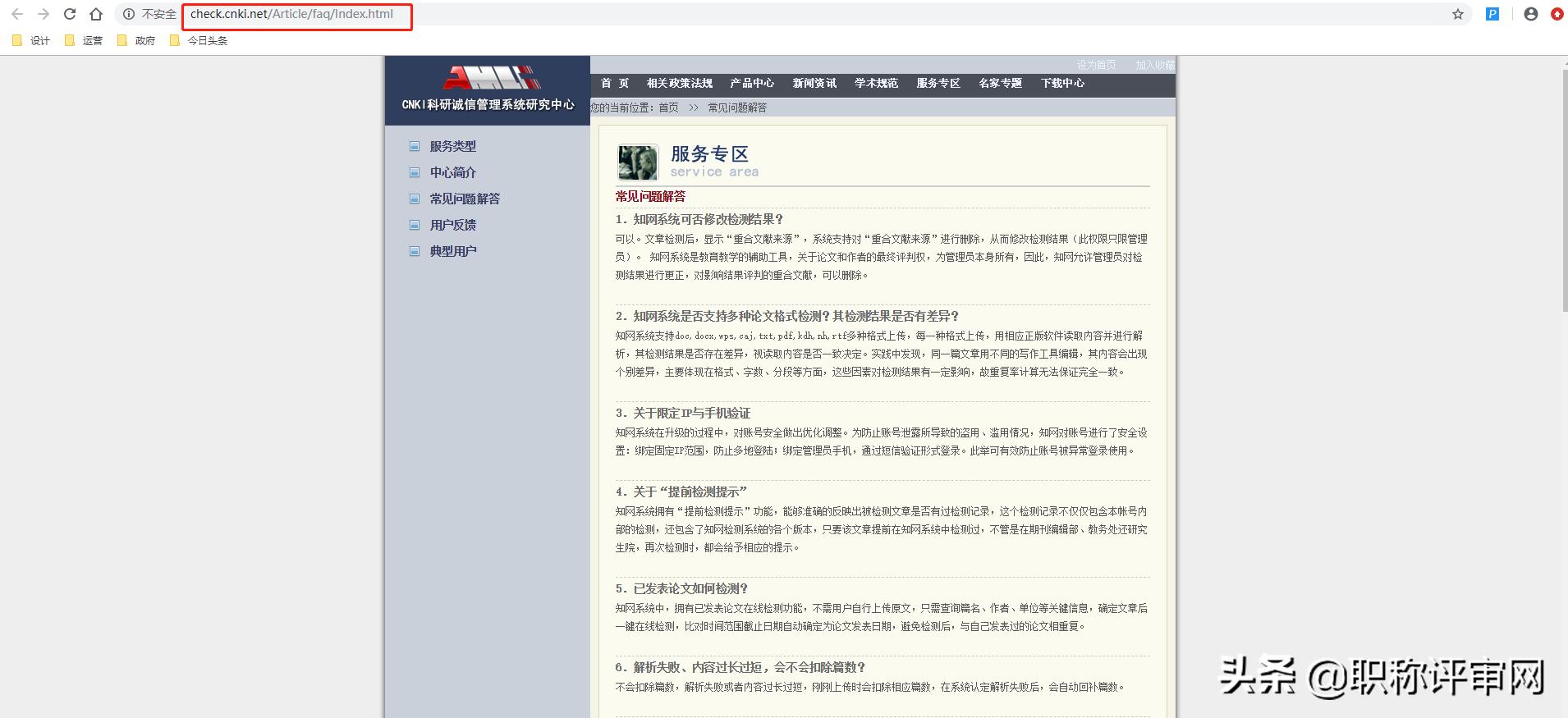Click the AMLC site logo

coord(492,77)
